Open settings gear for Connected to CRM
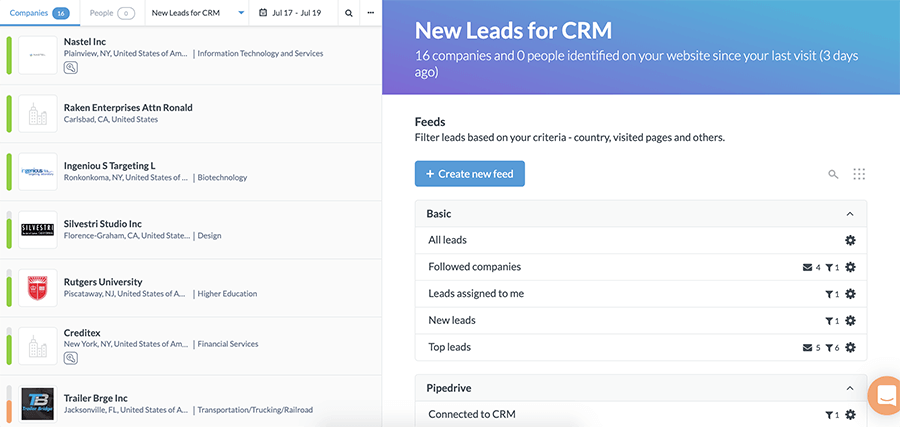900x427 pixels. click(850, 414)
